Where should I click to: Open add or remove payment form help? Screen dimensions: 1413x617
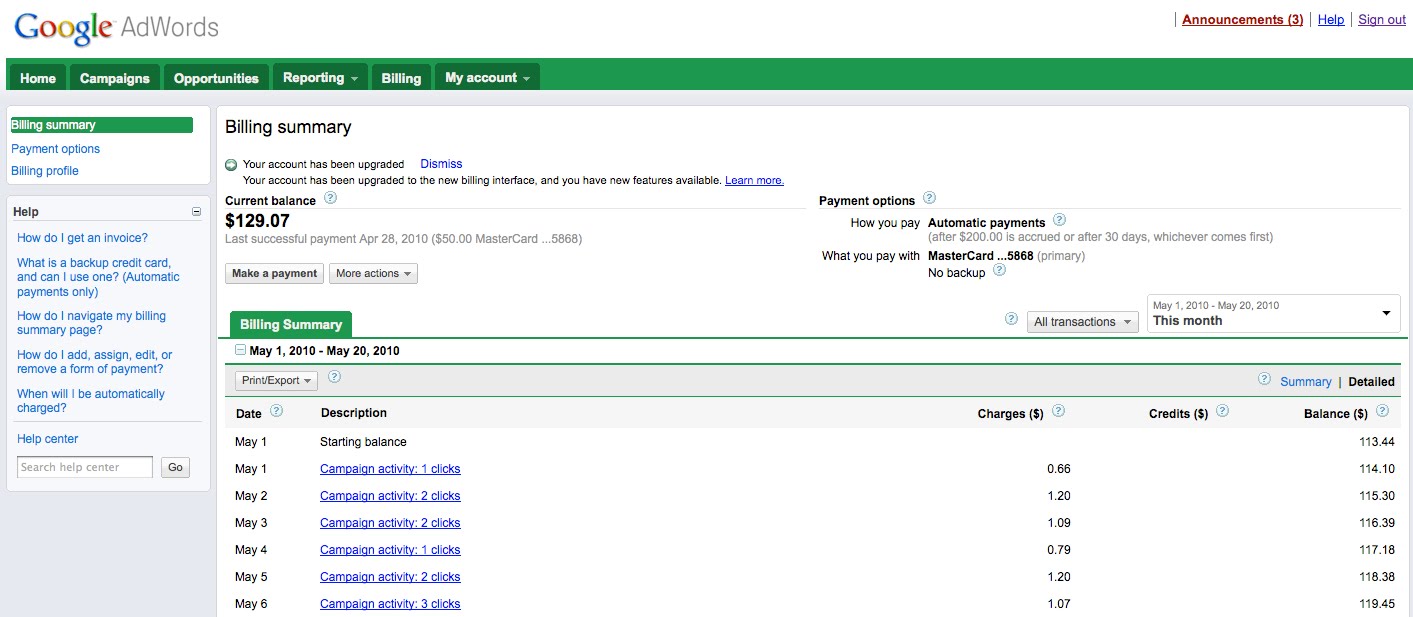94,362
